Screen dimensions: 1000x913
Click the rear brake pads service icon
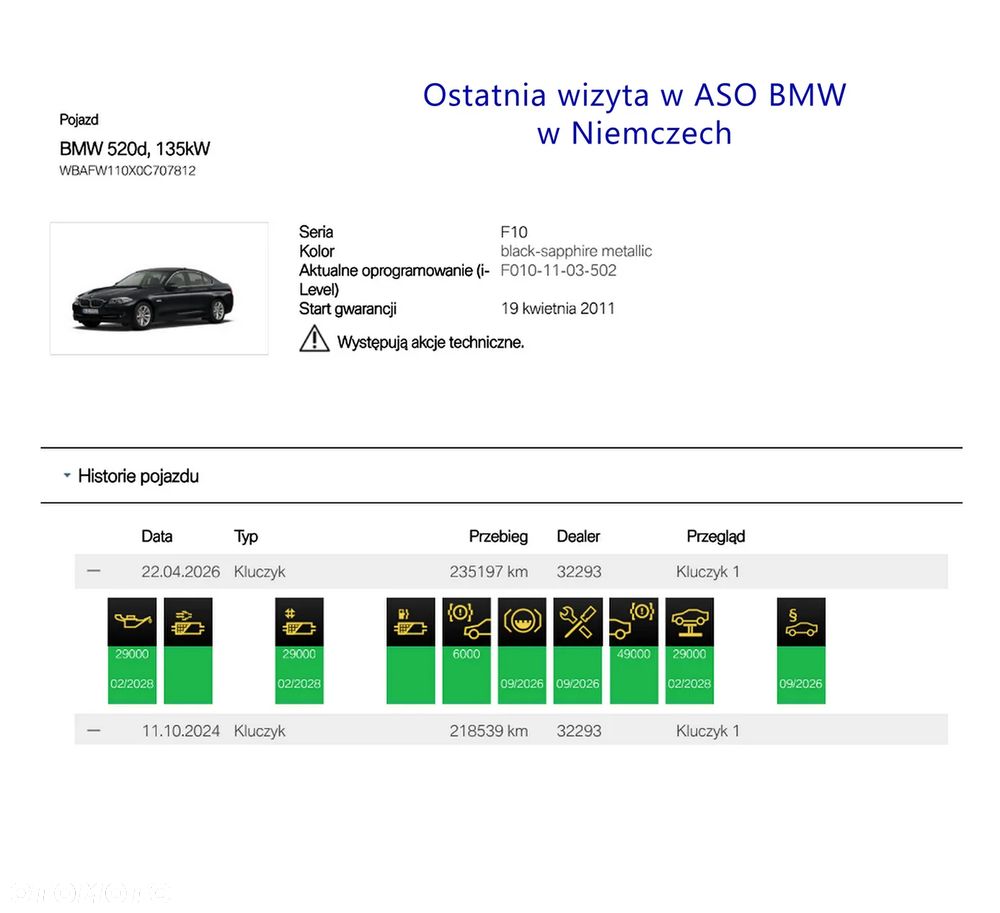click(634, 622)
